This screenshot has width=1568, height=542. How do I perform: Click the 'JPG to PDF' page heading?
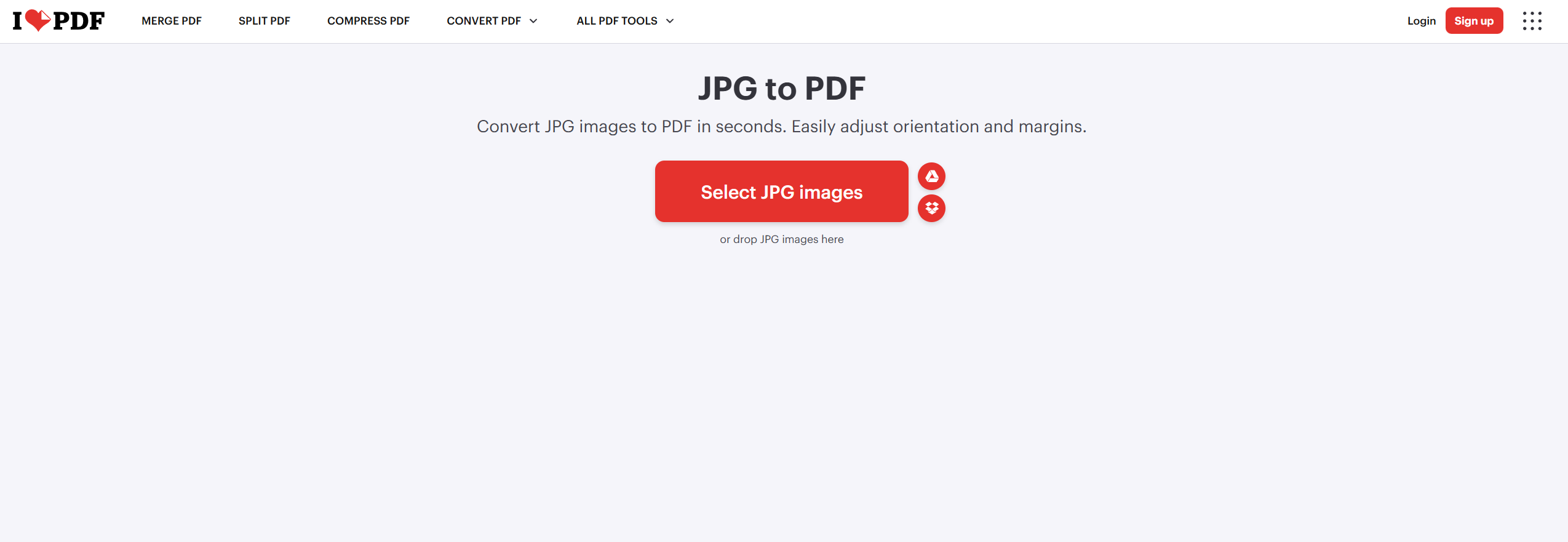[781, 89]
